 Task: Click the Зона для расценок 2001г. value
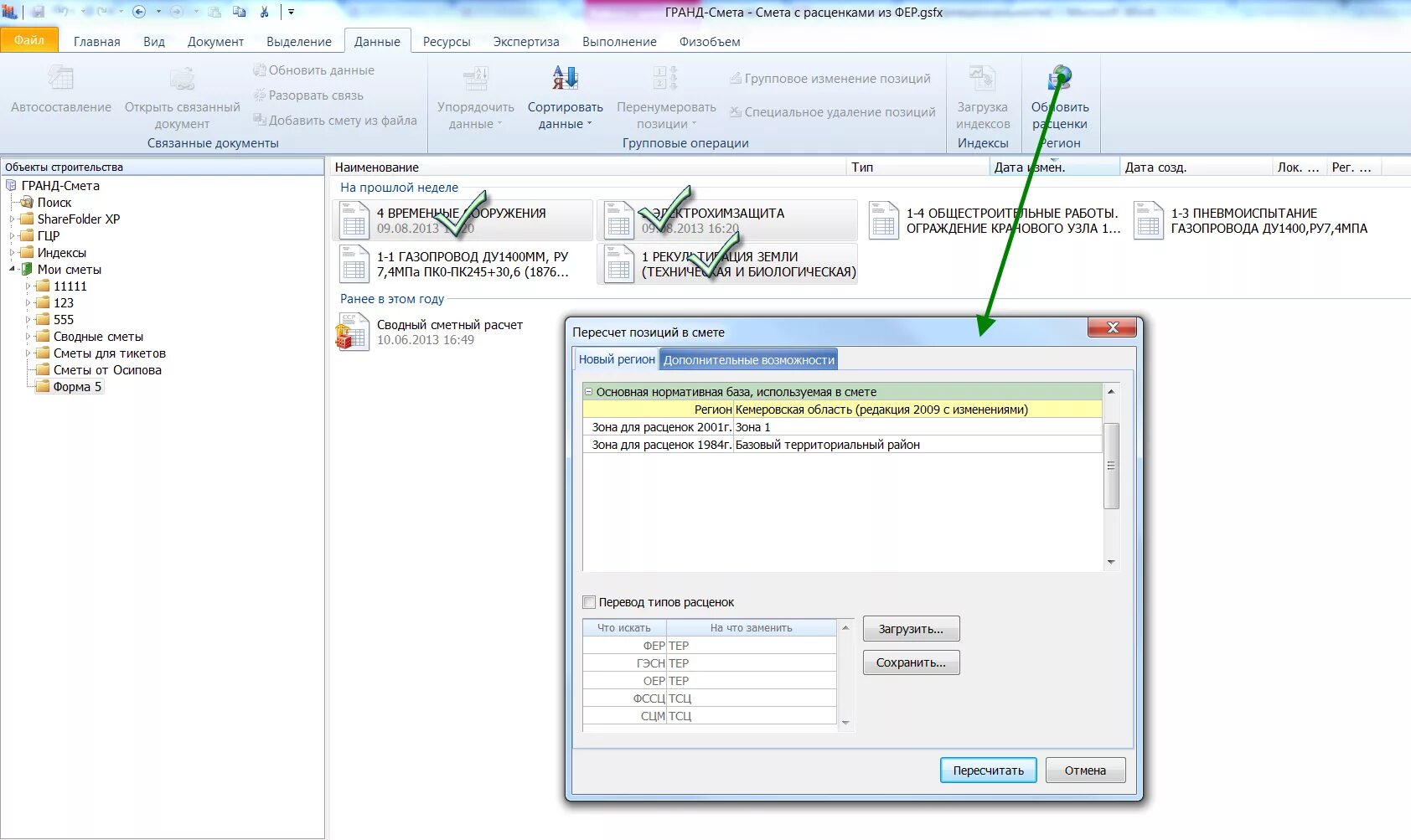tap(917, 427)
